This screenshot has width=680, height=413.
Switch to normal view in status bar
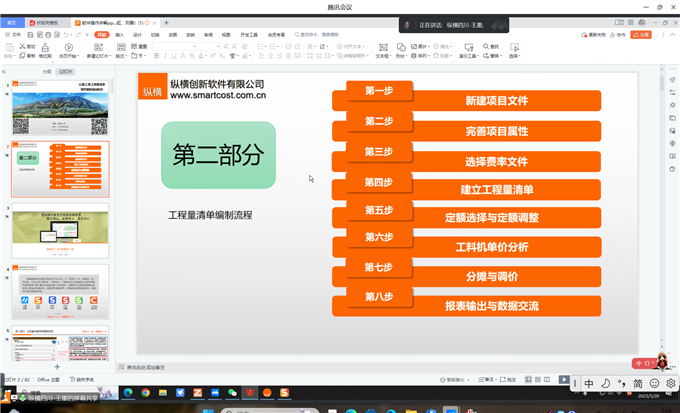(x=528, y=380)
